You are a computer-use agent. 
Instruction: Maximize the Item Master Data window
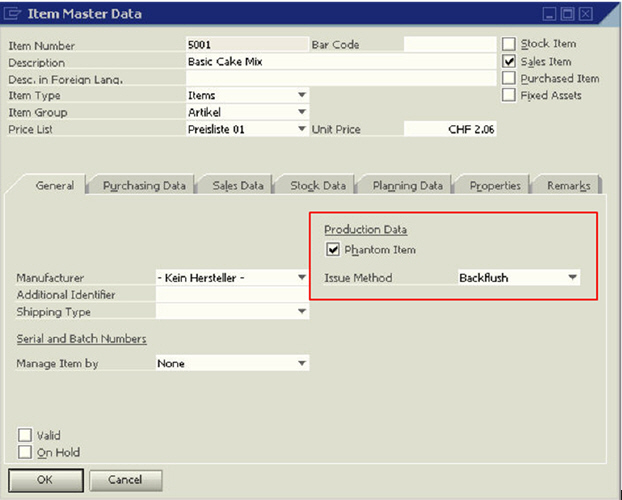point(568,14)
